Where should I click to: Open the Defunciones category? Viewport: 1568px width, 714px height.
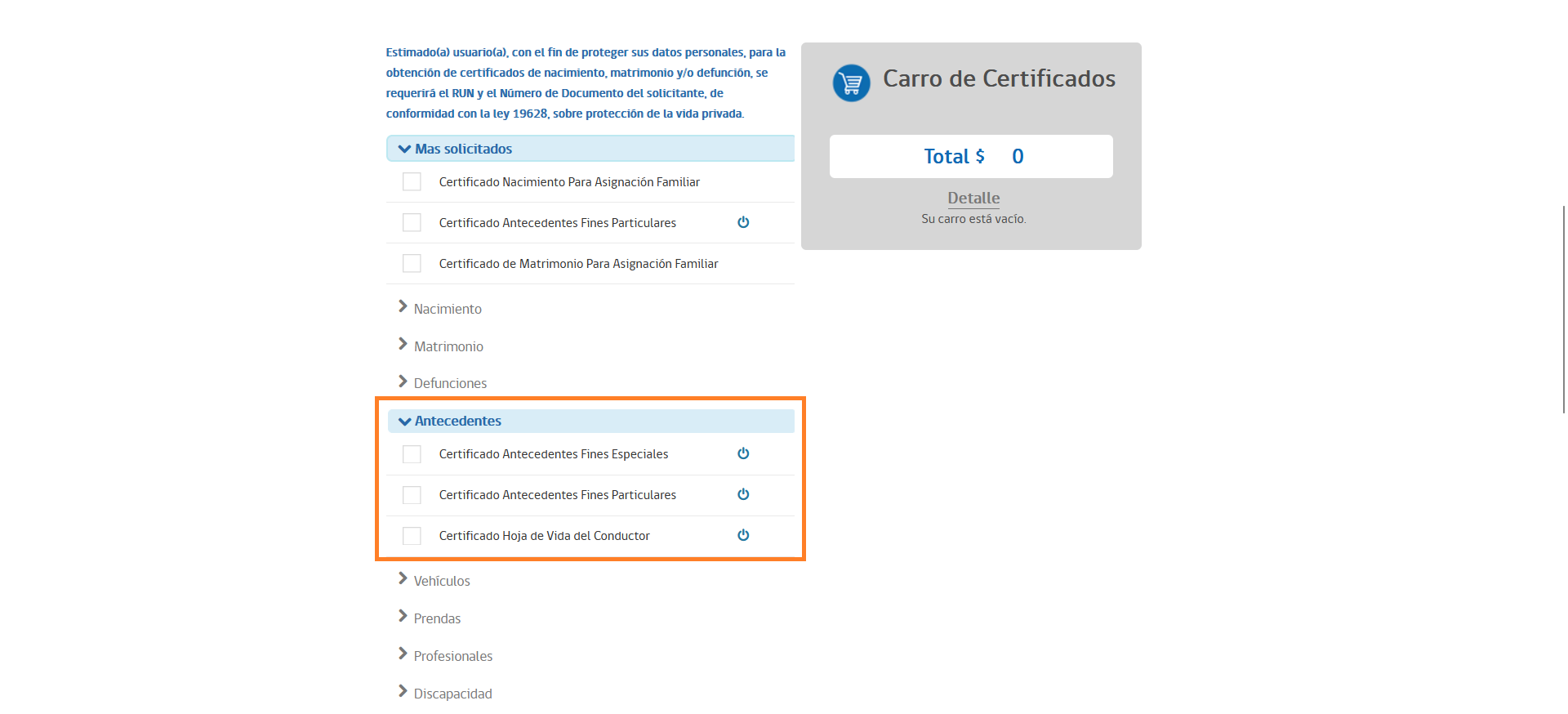coord(449,383)
